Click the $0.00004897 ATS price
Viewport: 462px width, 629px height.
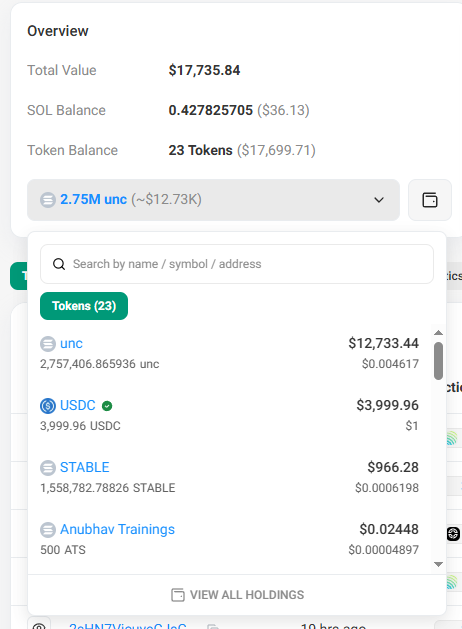[x=383, y=550]
